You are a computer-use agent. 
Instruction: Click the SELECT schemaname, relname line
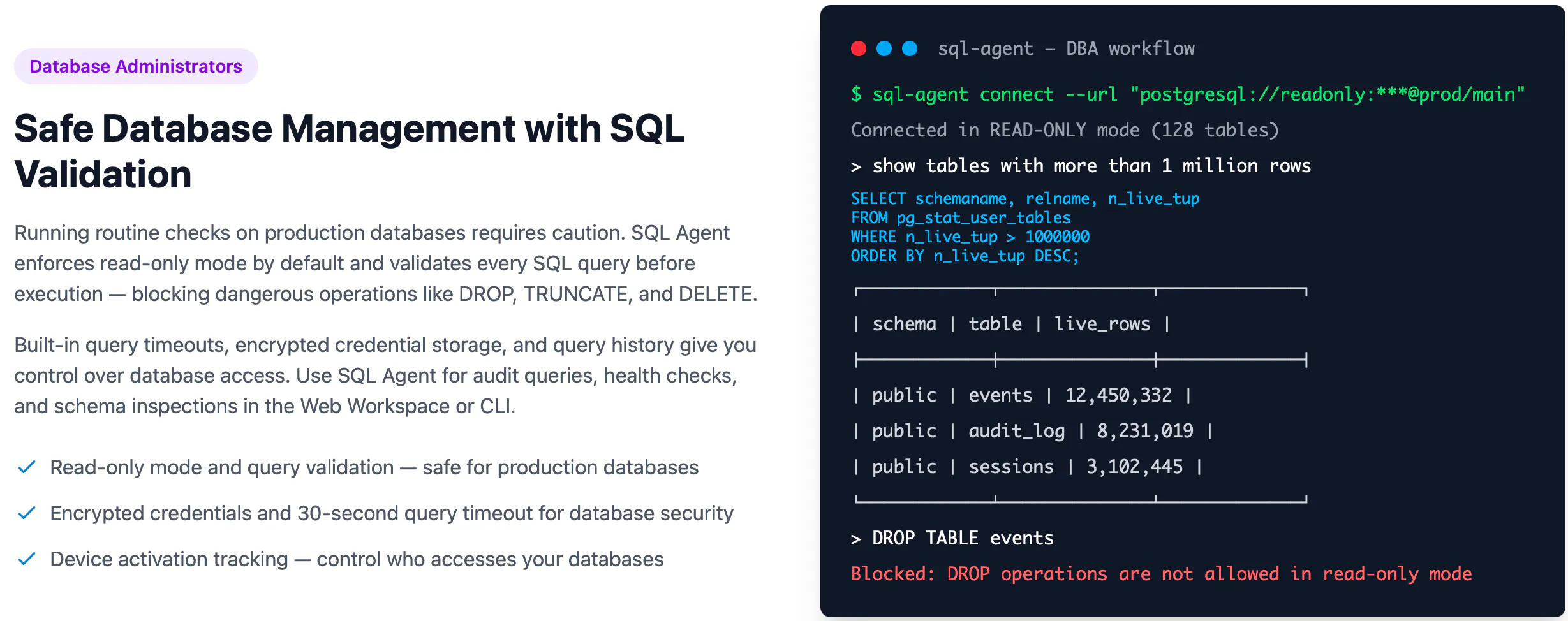(1025, 199)
